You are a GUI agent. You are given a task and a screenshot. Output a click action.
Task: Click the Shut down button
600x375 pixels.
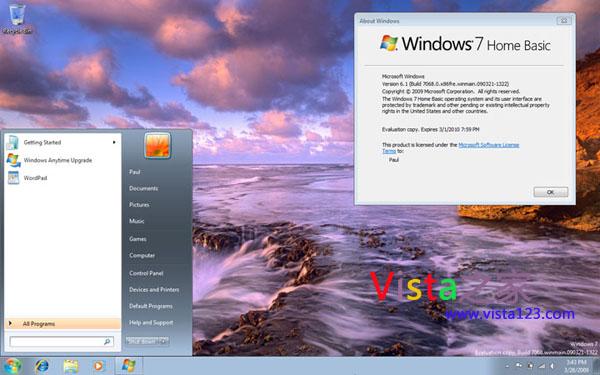(x=142, y=341)
